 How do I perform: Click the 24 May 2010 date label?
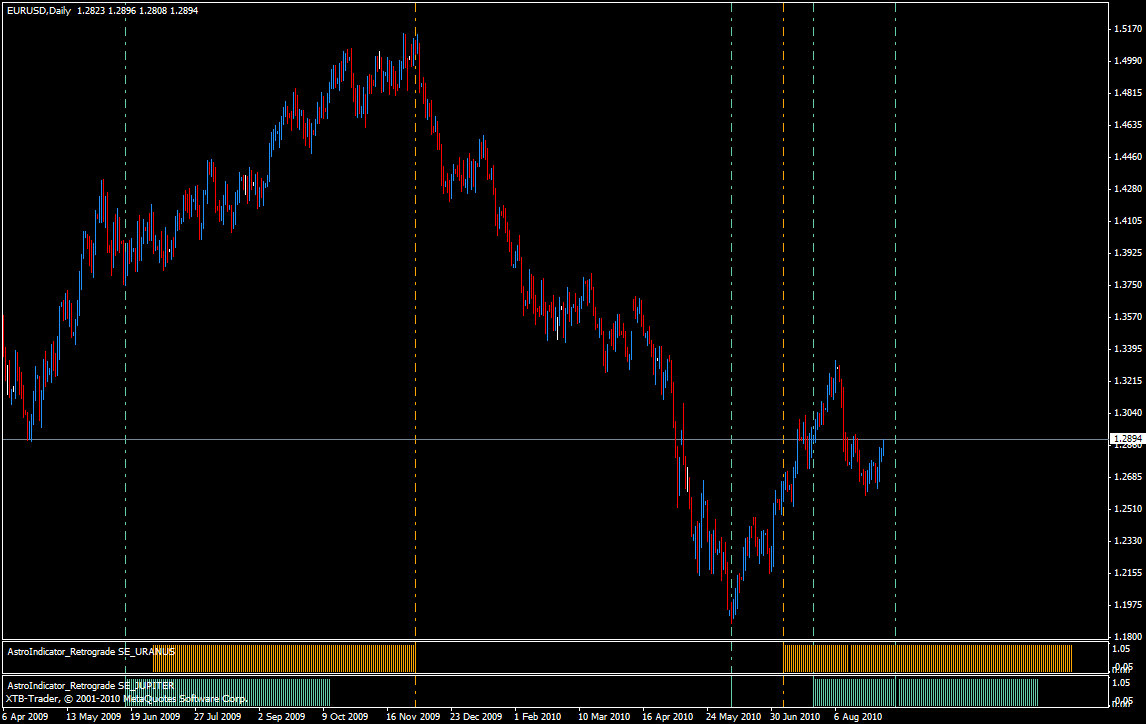733,717
